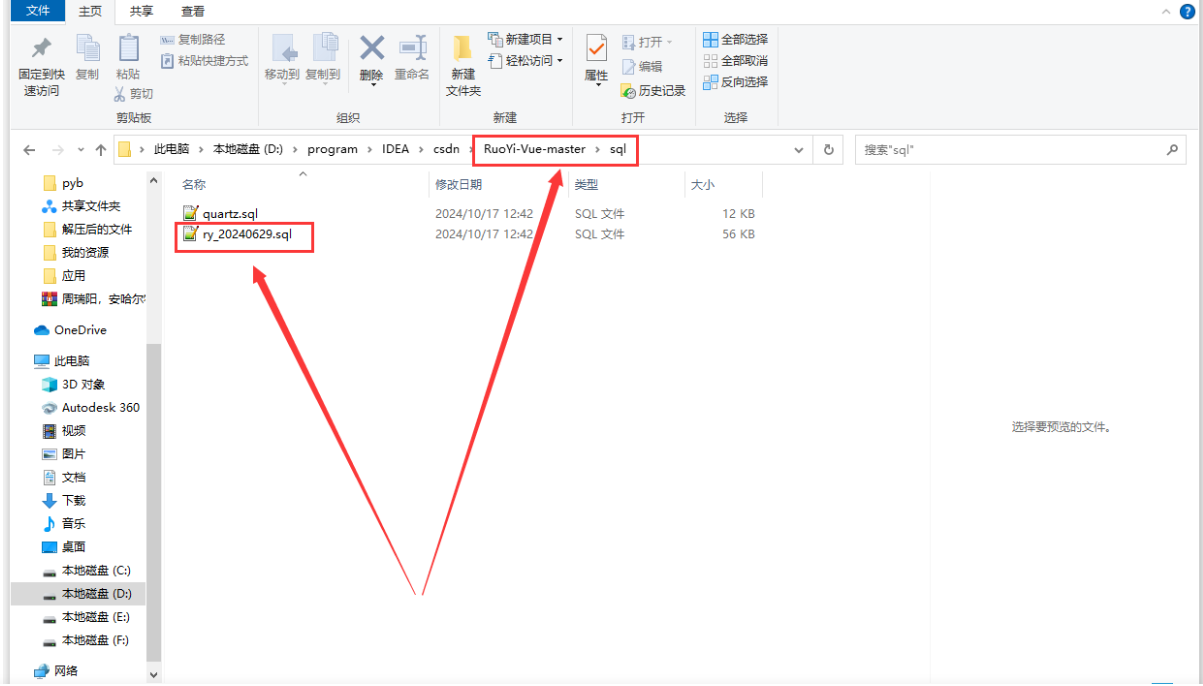This screenshot has height=686, width=1203.
Task: Sort by the Name (名称) column header
Action: tap(194, 184)
